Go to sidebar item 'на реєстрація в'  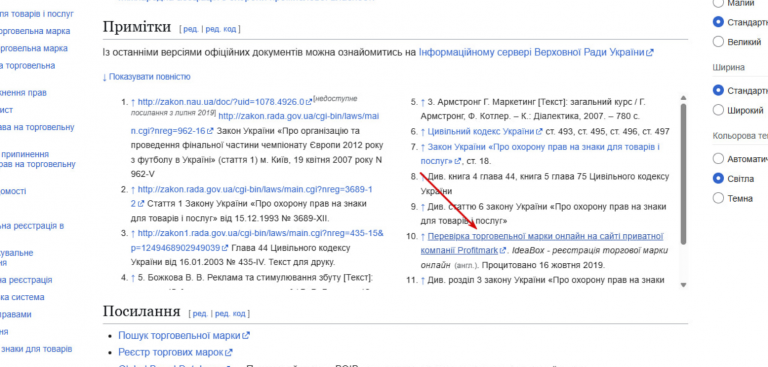click(x=32, y=226)
